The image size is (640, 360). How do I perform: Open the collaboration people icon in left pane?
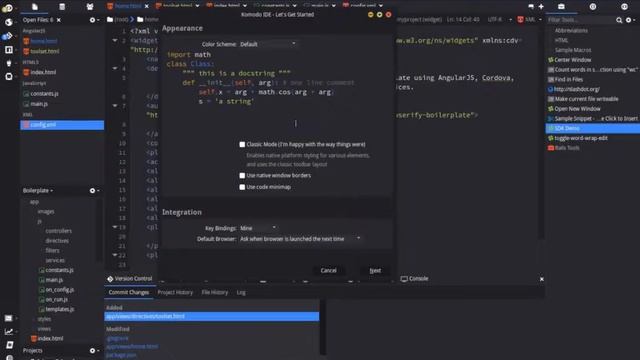[90, 7]
